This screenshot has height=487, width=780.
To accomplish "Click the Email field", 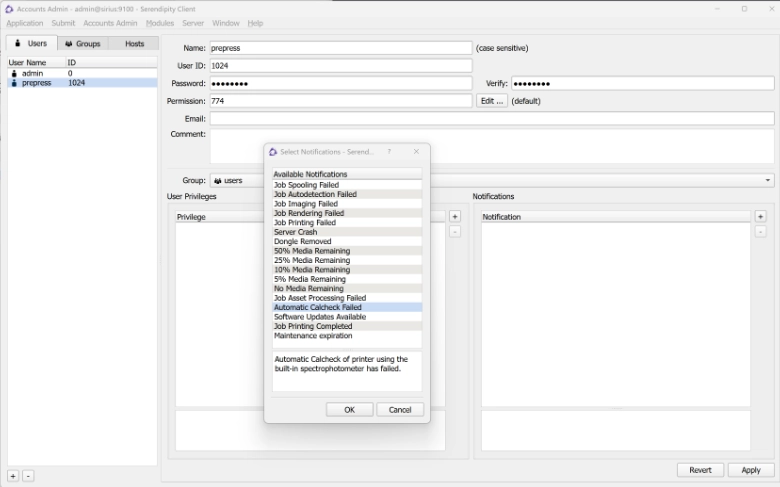I will pyautogui.click(x=492, y=118).
